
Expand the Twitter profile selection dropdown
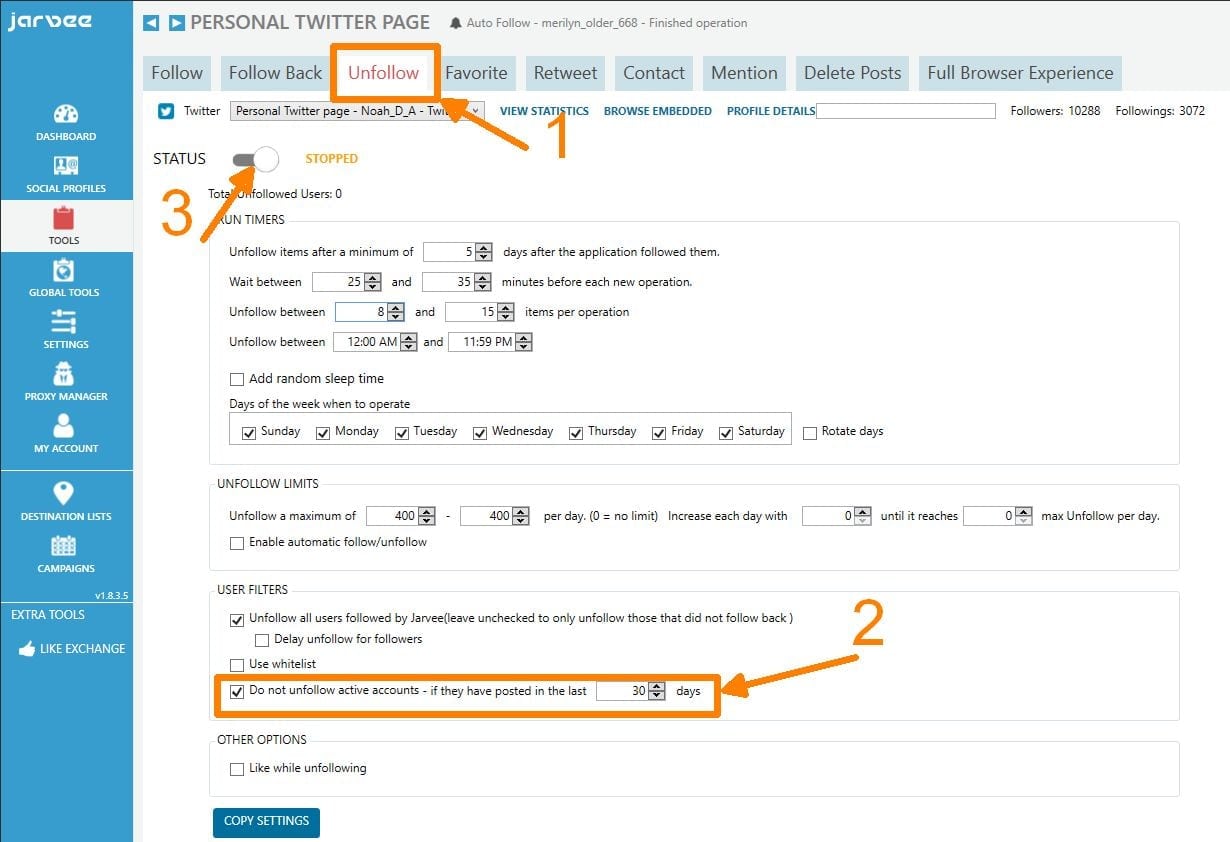coord(476,111)
